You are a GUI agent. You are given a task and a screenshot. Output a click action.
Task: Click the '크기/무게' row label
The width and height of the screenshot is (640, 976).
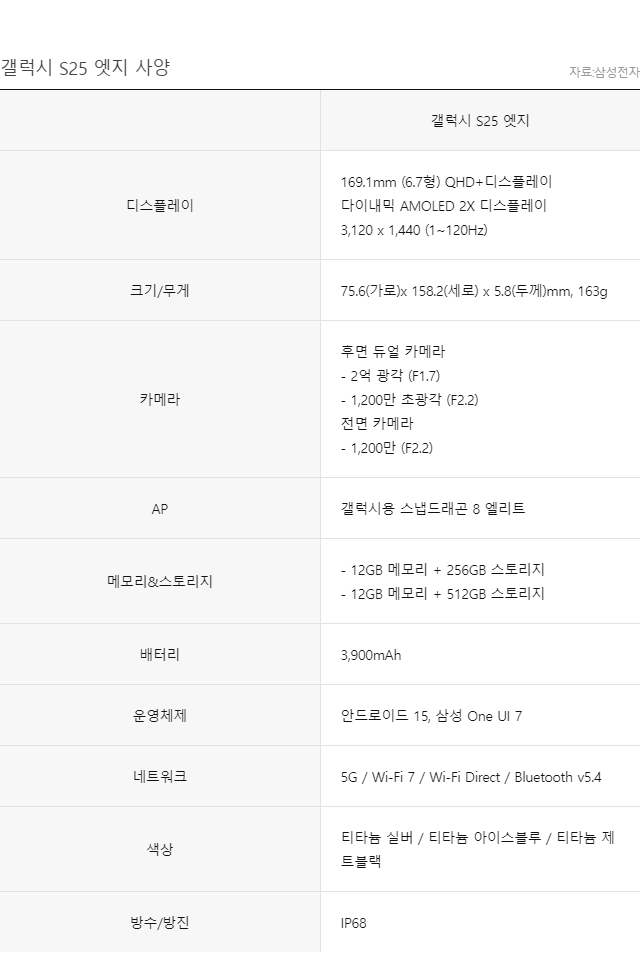tap(160, 291)
